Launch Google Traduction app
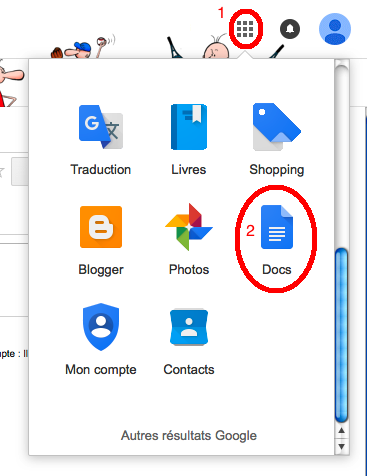The image size is (367, 476). 101,127
